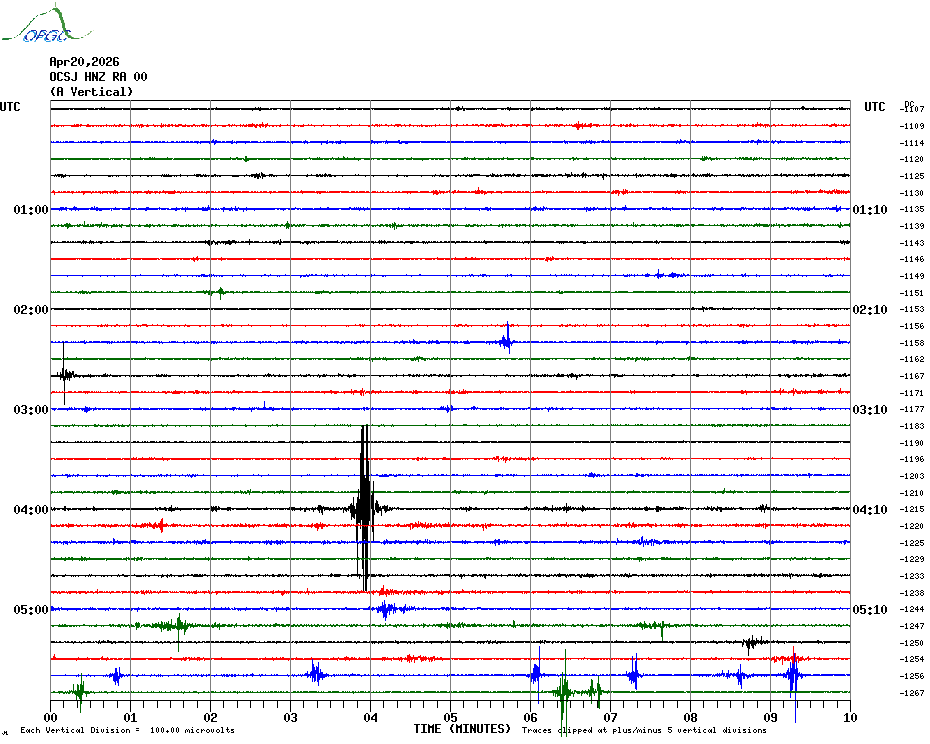Click the left "02:00" time label

[31, 310]
